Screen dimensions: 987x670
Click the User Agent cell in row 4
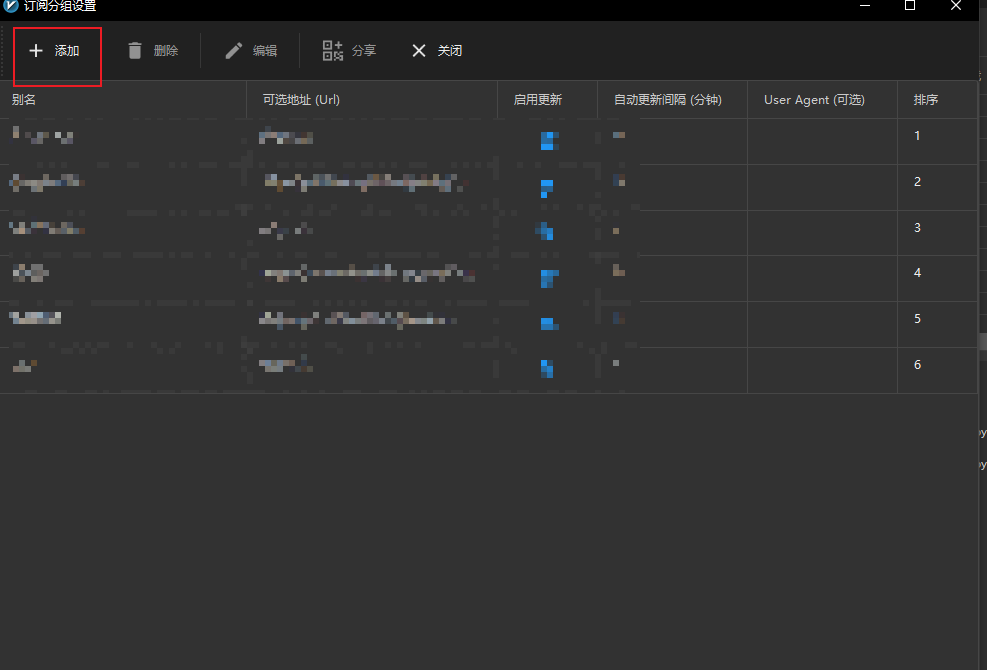pos(822,273)
